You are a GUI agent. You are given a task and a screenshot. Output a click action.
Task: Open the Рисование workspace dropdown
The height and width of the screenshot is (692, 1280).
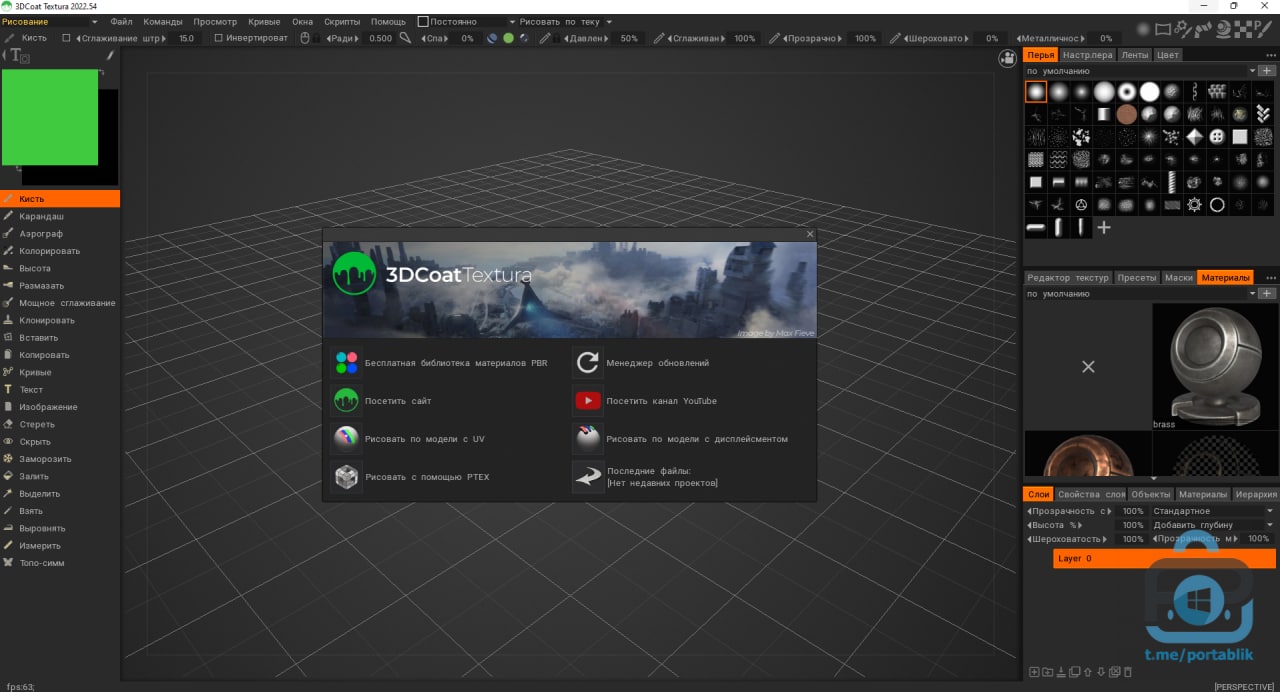(50, 21)
